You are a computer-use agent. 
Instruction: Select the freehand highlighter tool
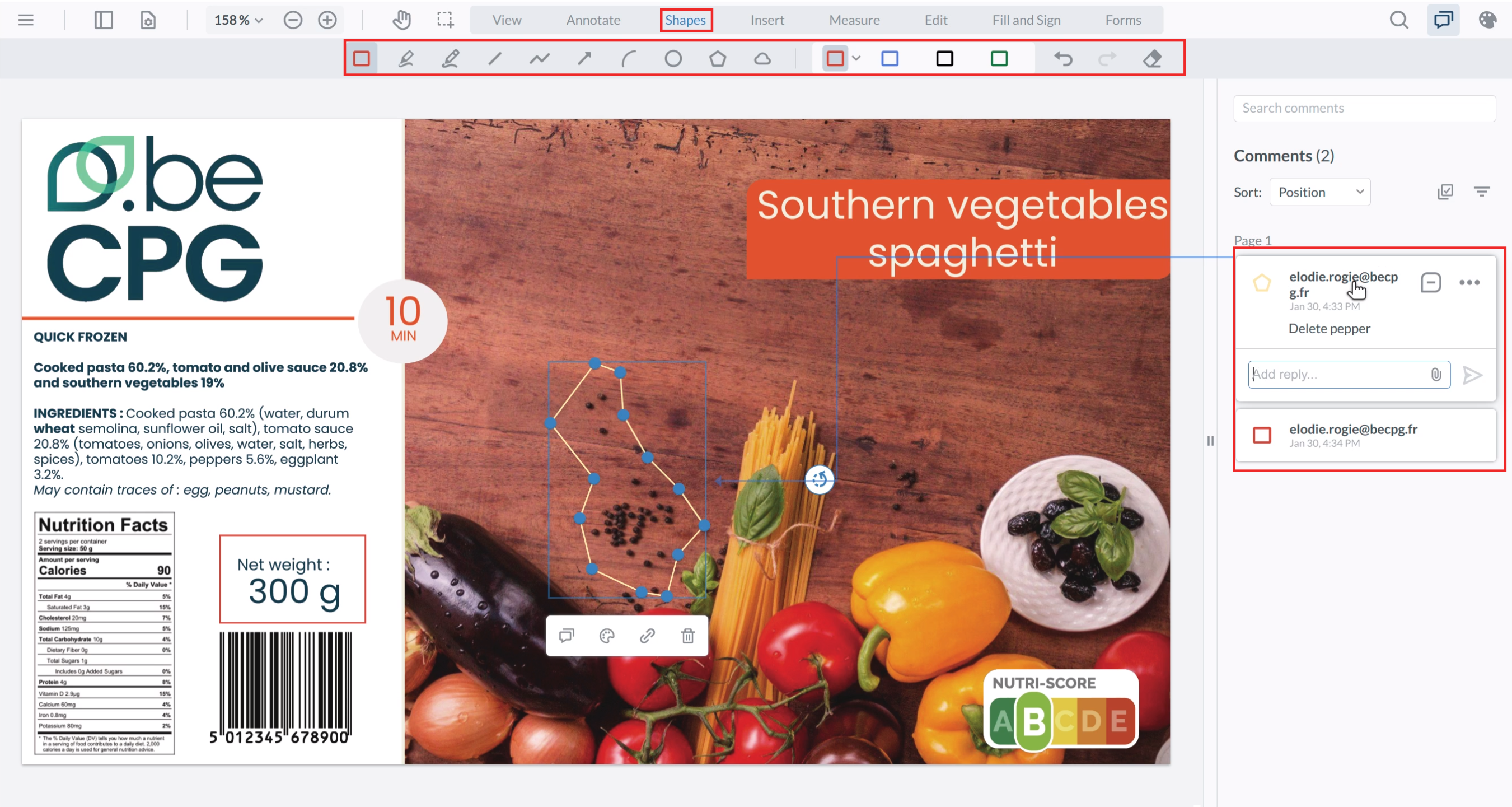[x=450, y=58]
